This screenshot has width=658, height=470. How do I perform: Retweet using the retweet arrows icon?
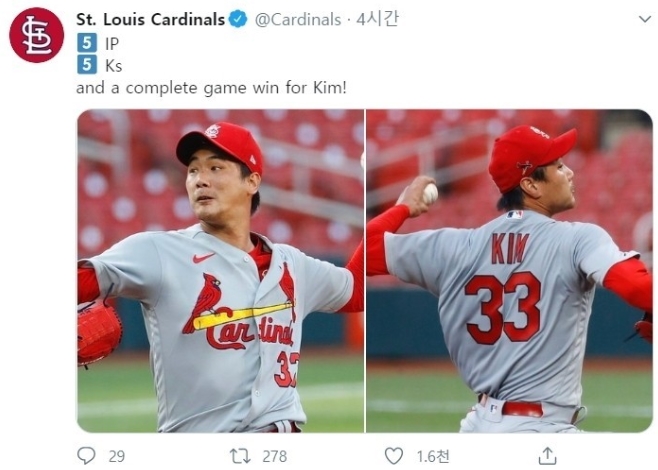point(240,456)
